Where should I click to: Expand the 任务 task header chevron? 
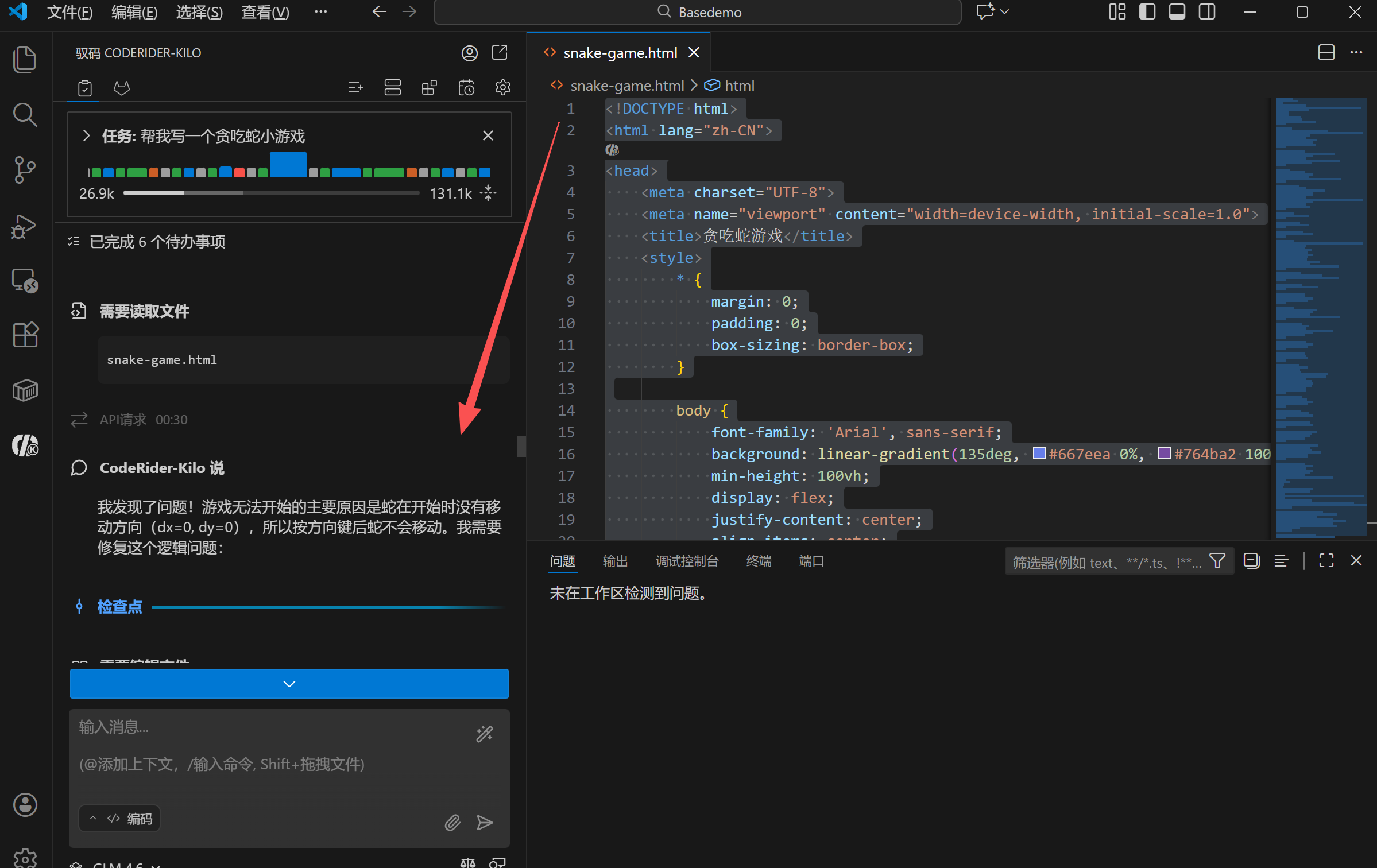click(86, 136)
